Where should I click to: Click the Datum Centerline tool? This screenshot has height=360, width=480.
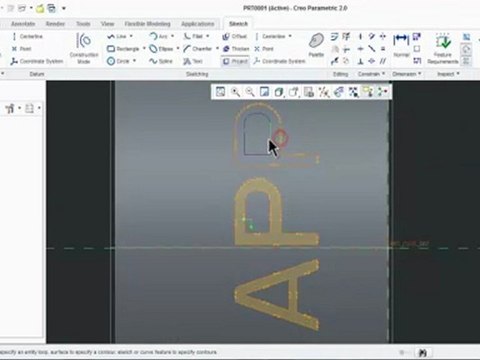(27, 36)
